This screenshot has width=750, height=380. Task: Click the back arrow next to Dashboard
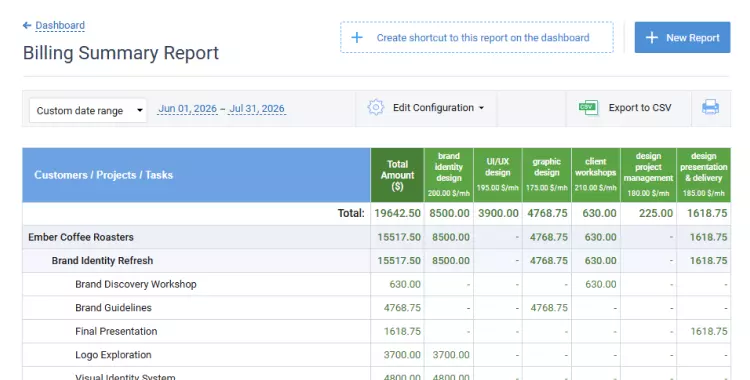click(27, 25)
